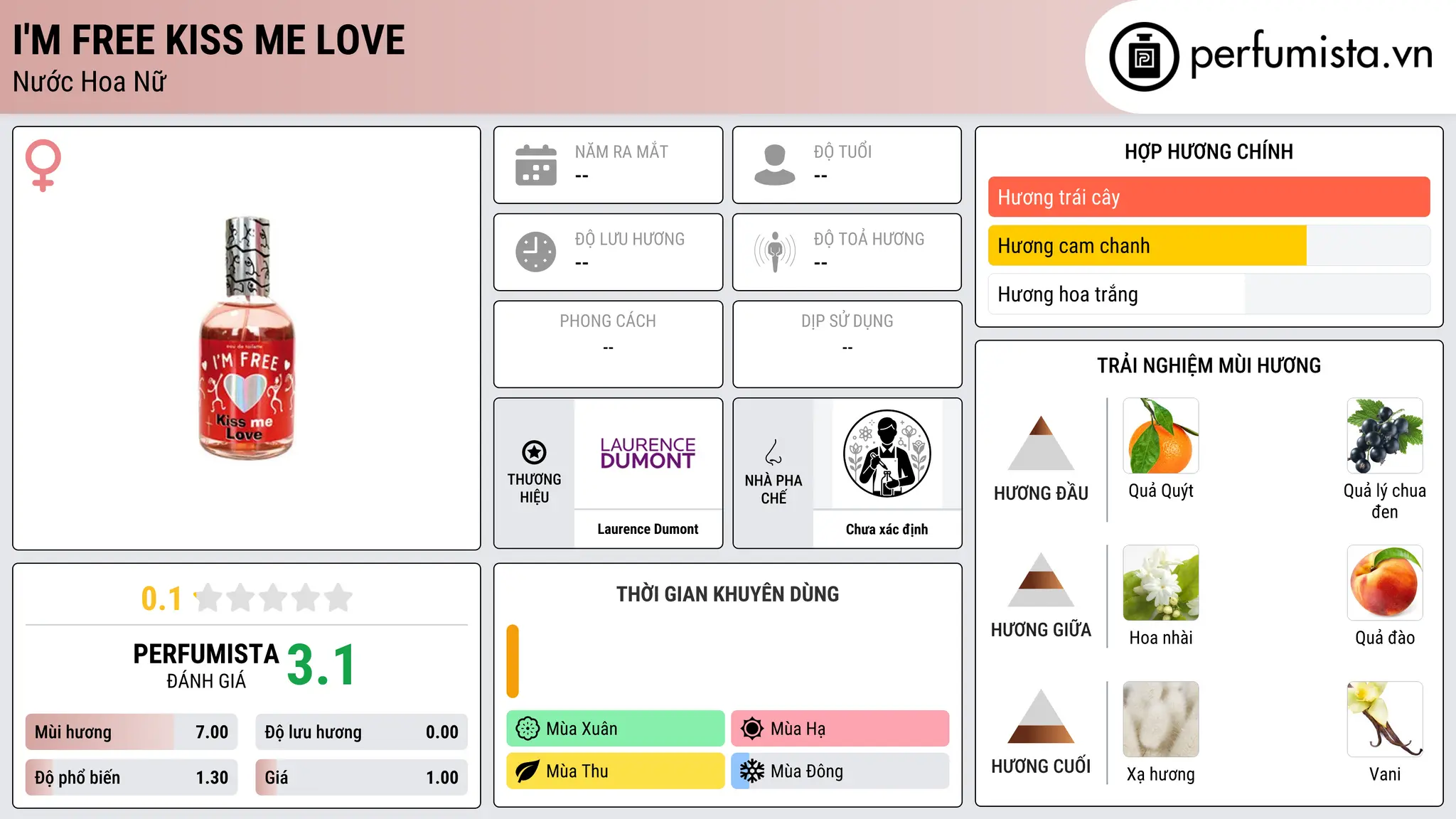Click the Hương hoa trắng accord bar
Image resolution: width=1456 pixels, height=819 pixels.
[1209, 294]
